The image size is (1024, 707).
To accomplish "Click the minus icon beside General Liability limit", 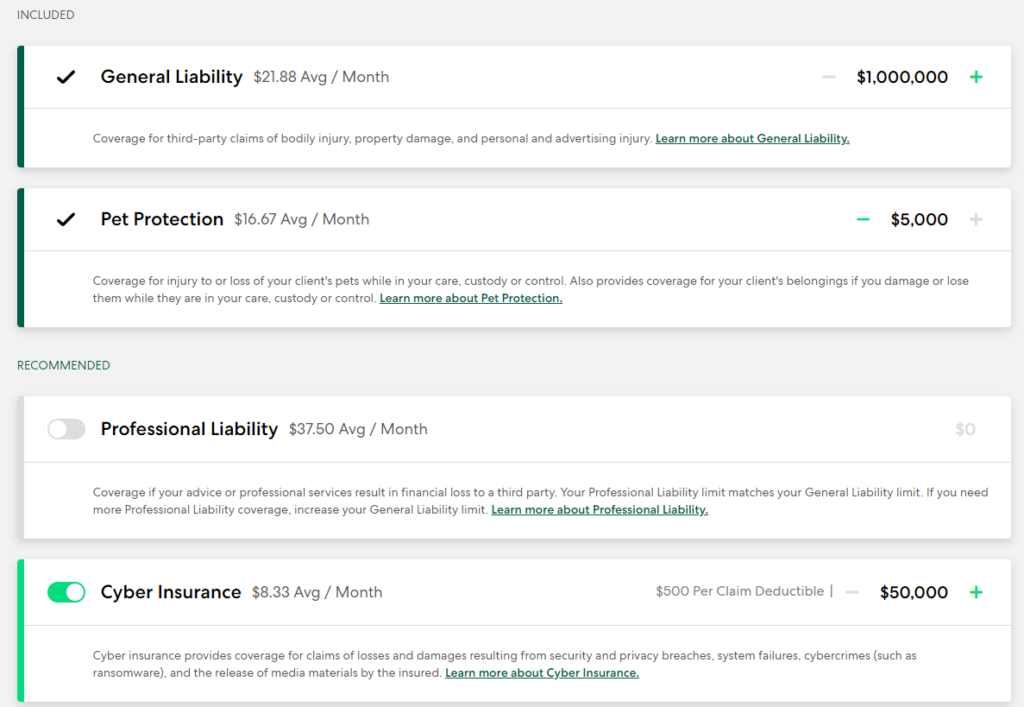I will coord(828,77).
